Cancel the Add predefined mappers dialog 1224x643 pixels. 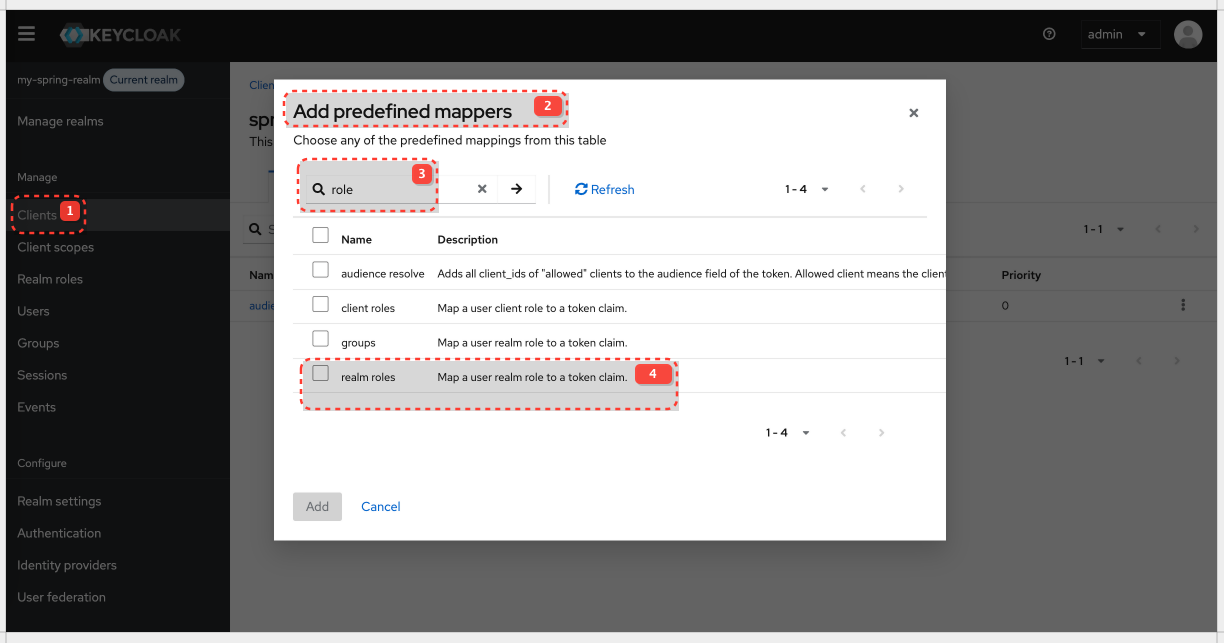pyautogui.click(x=380, y=506)
